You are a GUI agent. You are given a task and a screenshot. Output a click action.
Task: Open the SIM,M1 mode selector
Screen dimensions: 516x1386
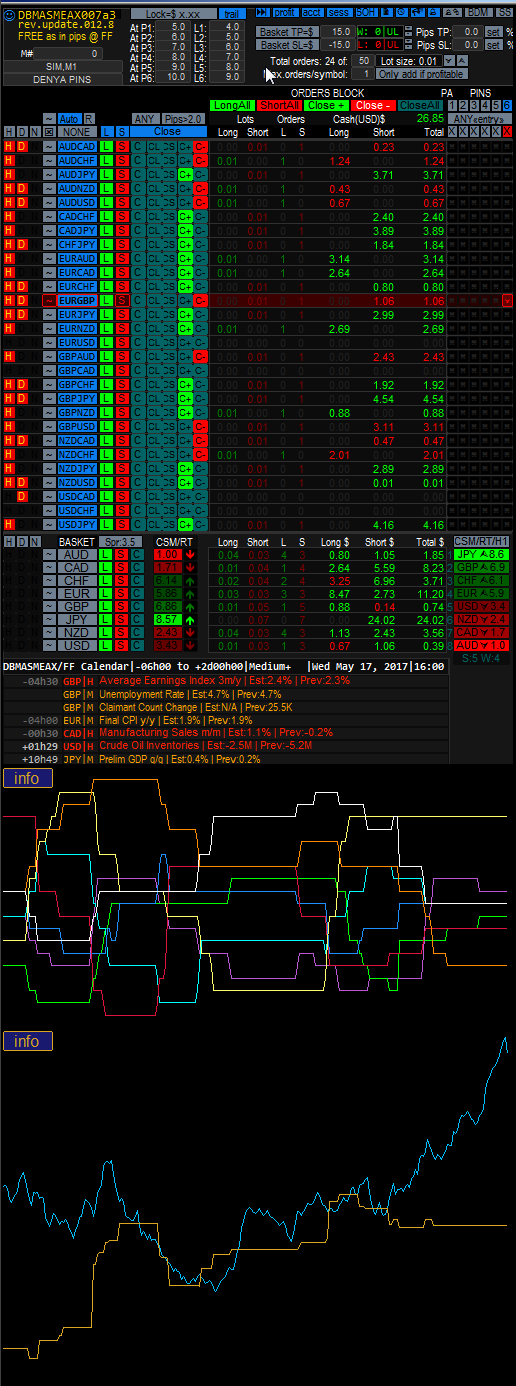tap(63, 66)
